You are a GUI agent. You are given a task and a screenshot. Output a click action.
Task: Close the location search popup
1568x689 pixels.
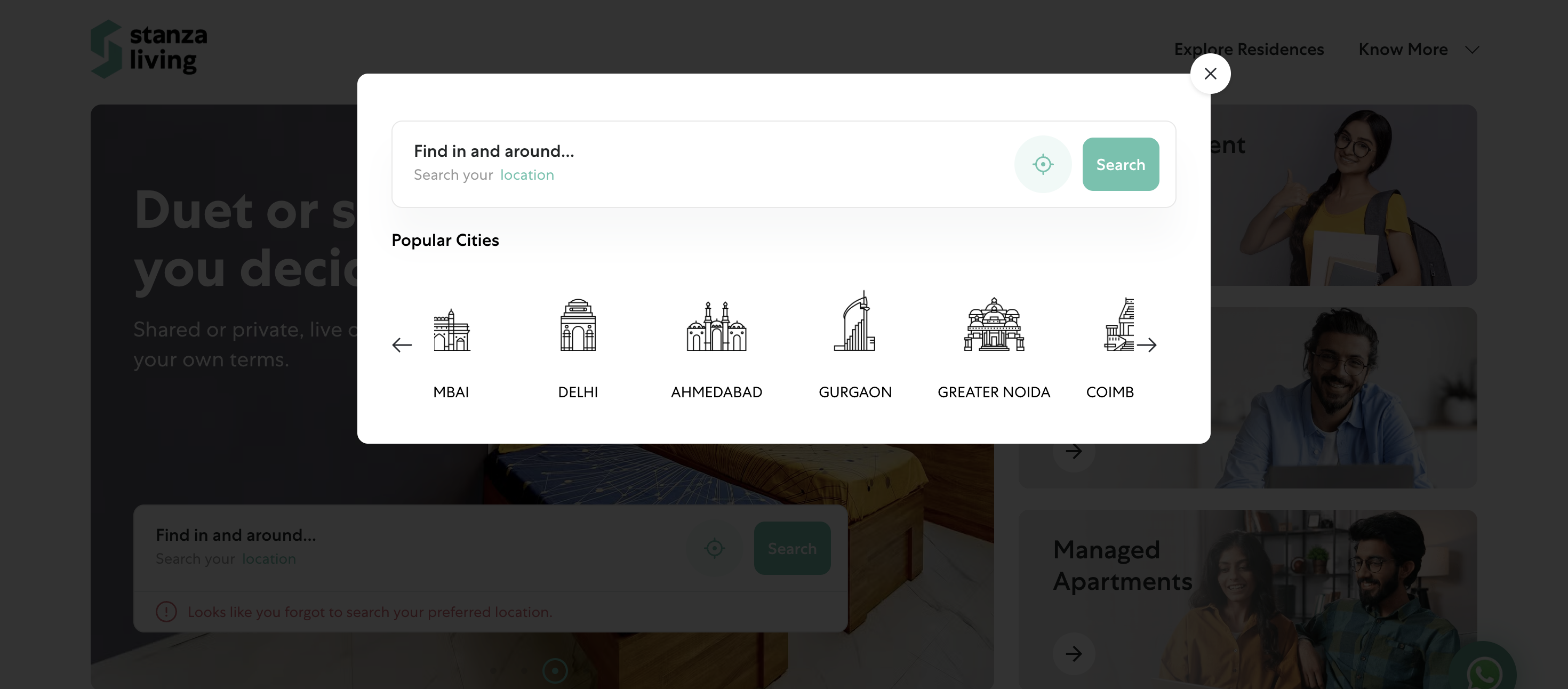tap(1210, 74)
